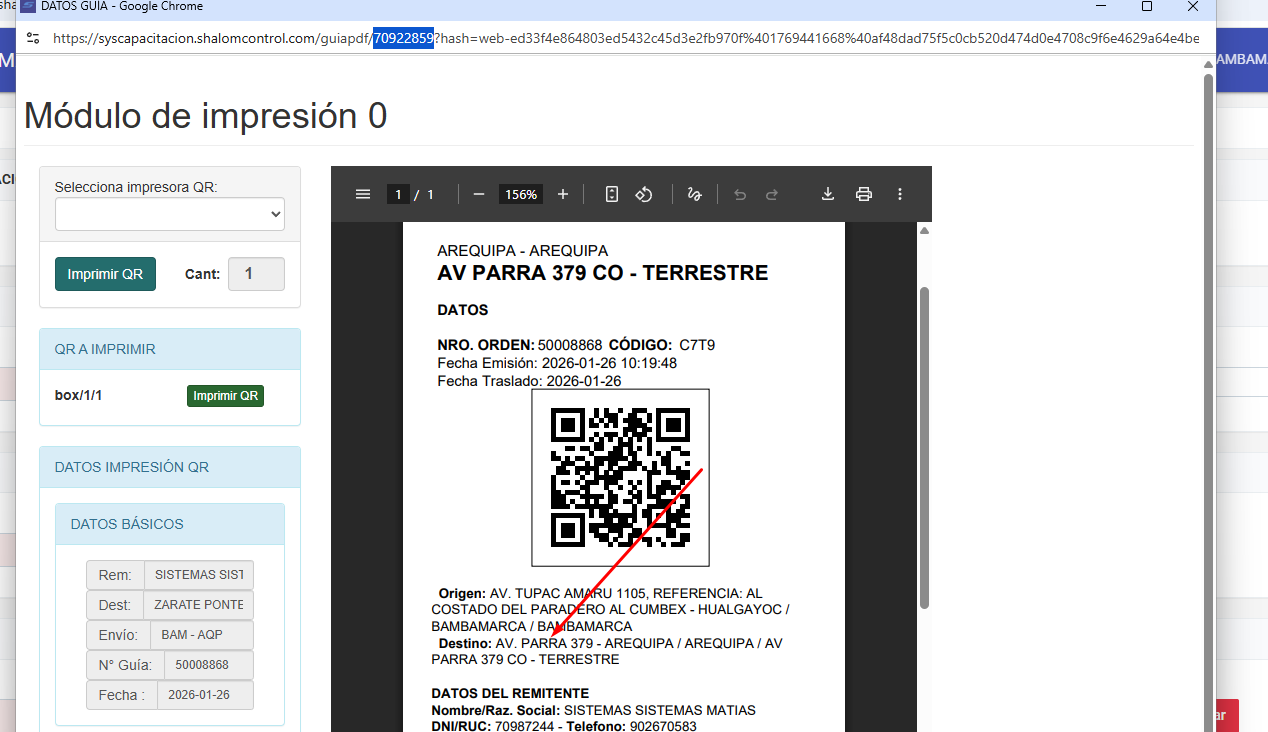Download the PDF guide
This screenshot has height=732, width=1268.
pyautogui.click(x=828, y=194)
